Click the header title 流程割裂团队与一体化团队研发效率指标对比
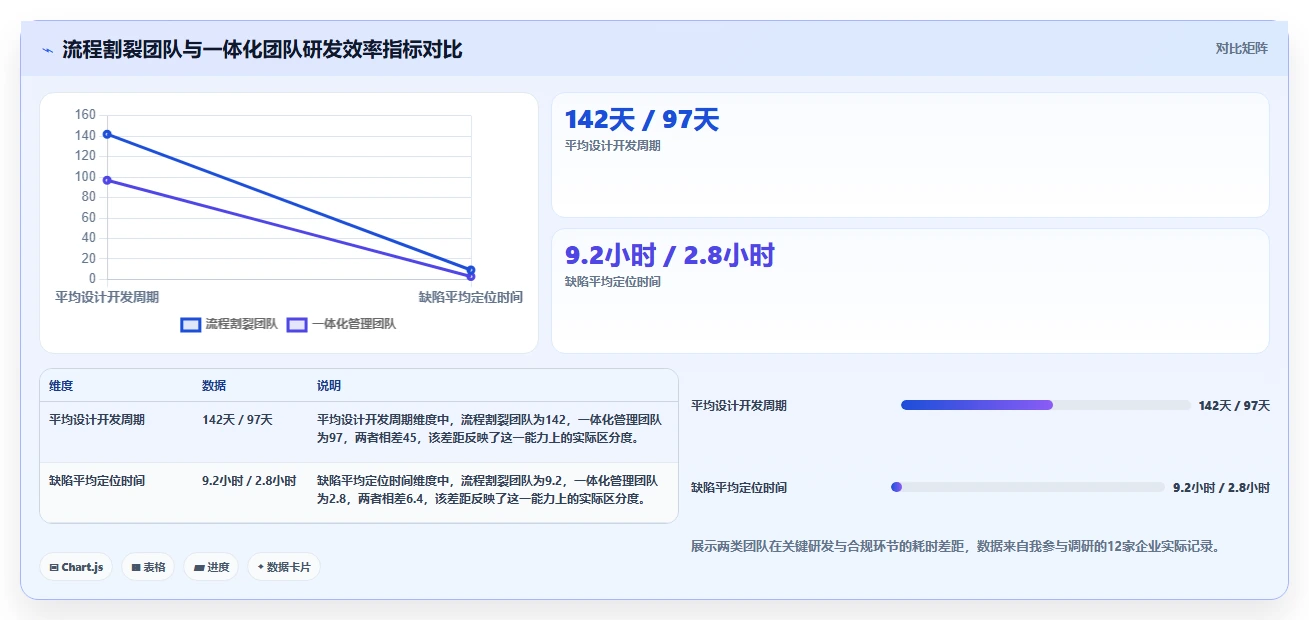1309x620 pixels. tap(262, 49)
